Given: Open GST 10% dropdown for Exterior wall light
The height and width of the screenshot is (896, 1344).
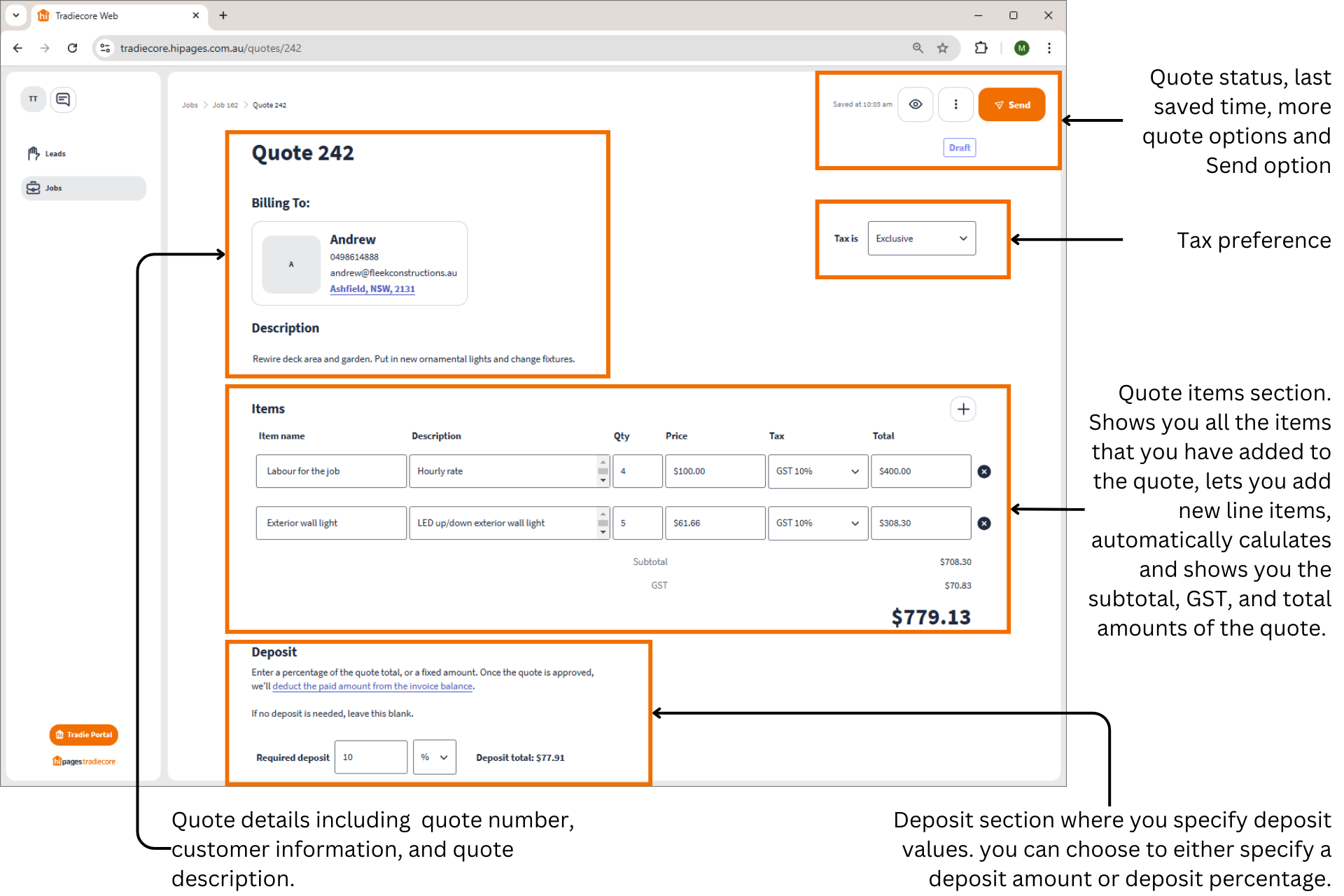Looking at the screenshot, I should click(818, 524).
